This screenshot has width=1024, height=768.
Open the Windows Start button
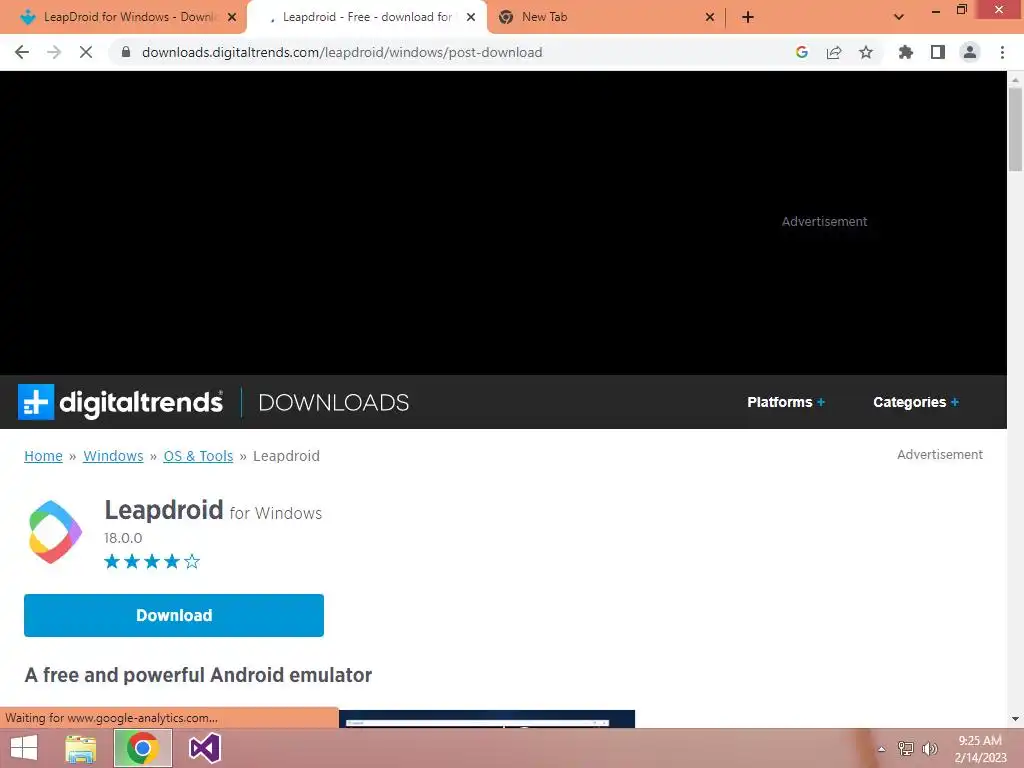tap(24, 748)
